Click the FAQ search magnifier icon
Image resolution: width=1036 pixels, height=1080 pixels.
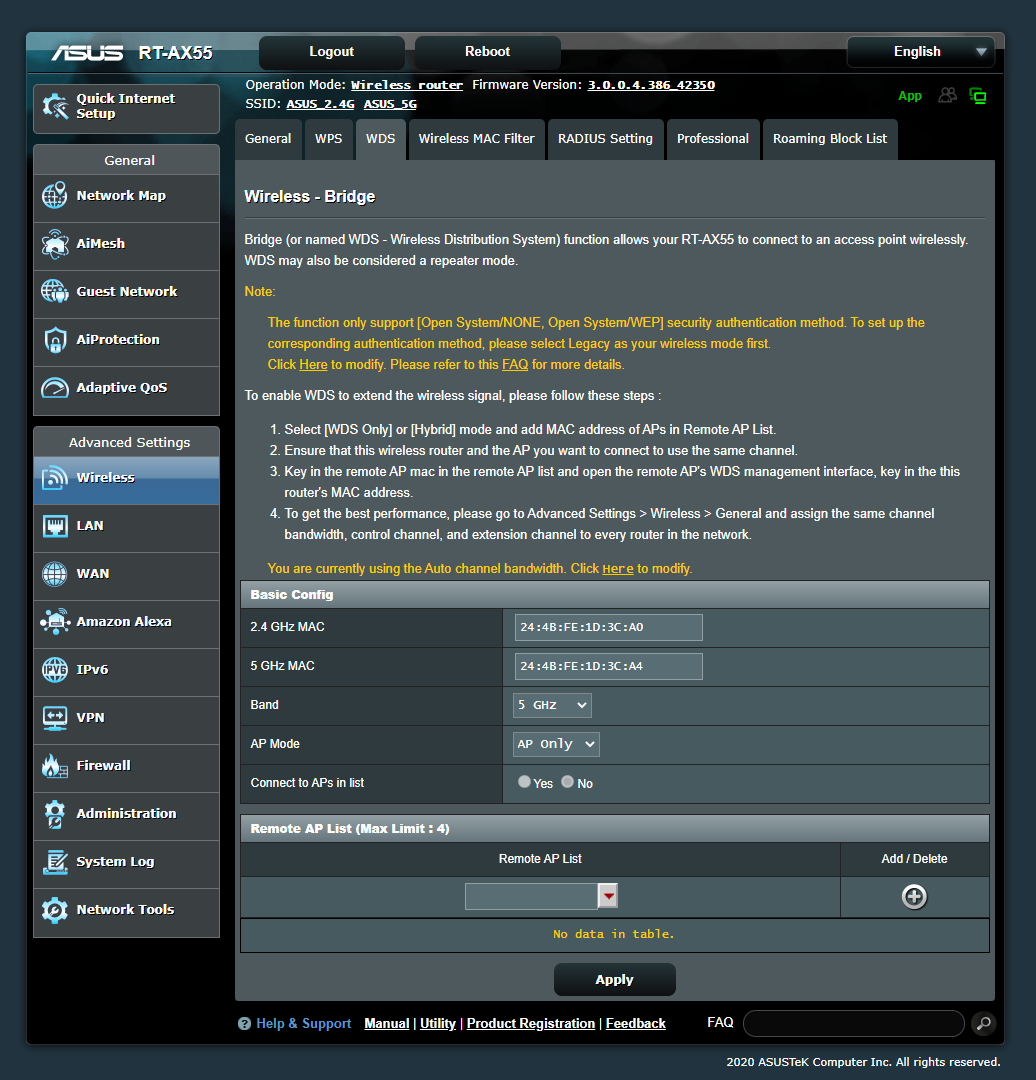(x=984, y=1024)
